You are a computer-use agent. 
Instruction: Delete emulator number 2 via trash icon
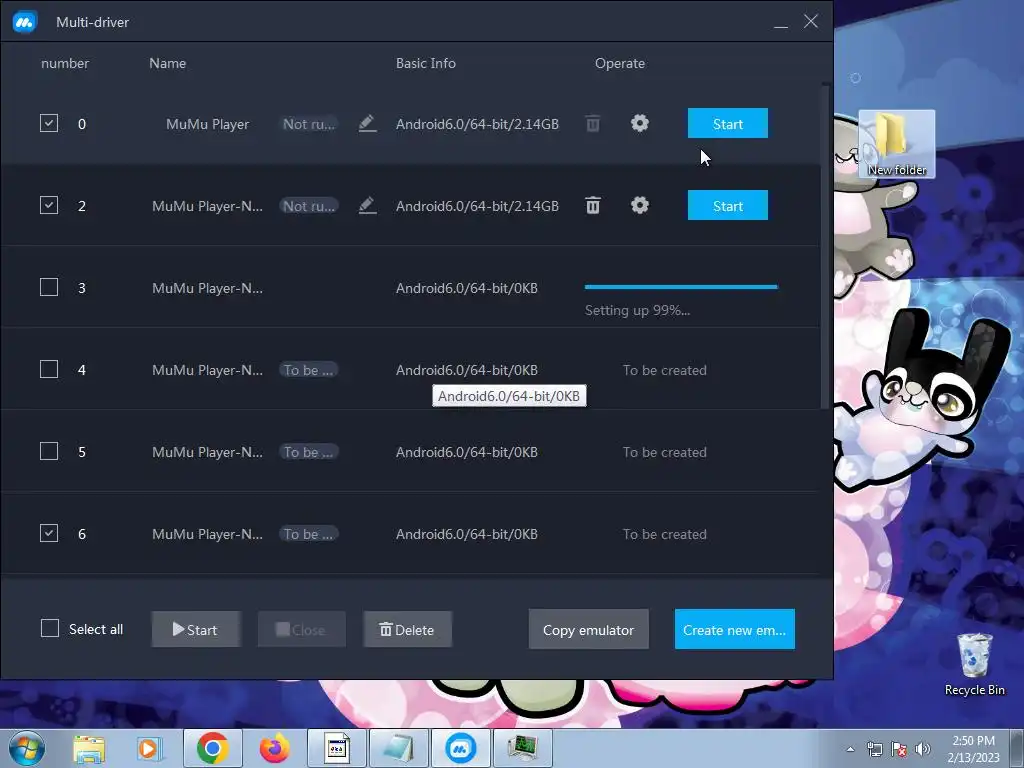coord(592,206)
